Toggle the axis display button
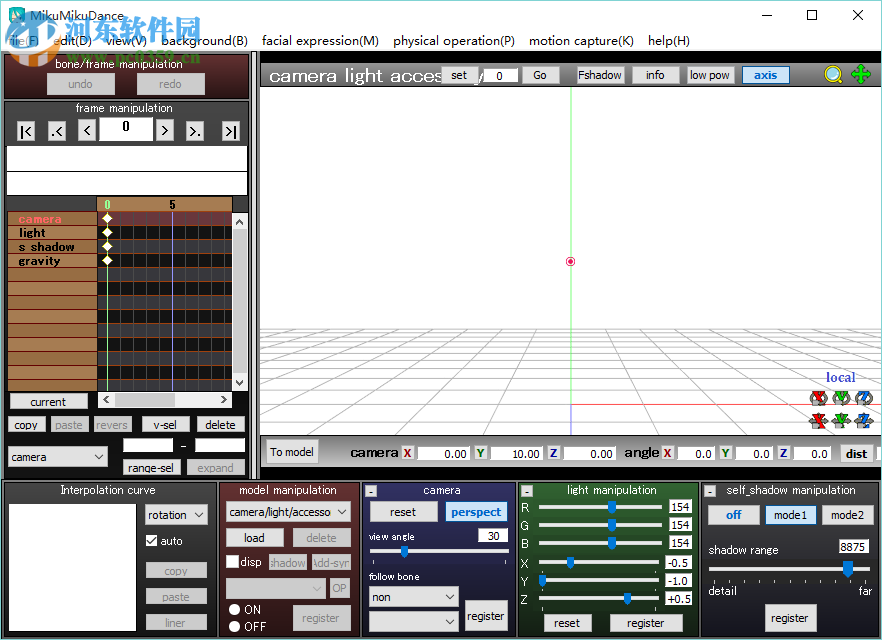This screenshot has width=882, height=640. point(765,74)
